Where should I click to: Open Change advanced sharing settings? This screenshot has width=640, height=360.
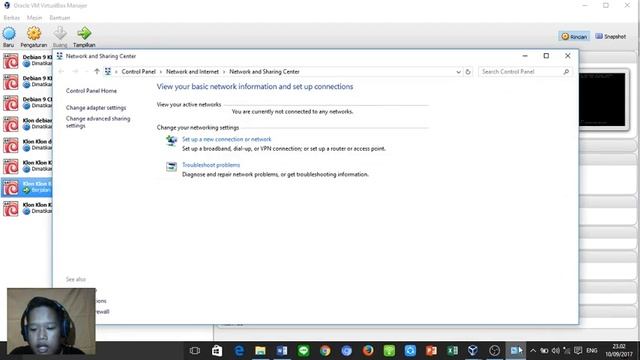[x=98, y=122]
